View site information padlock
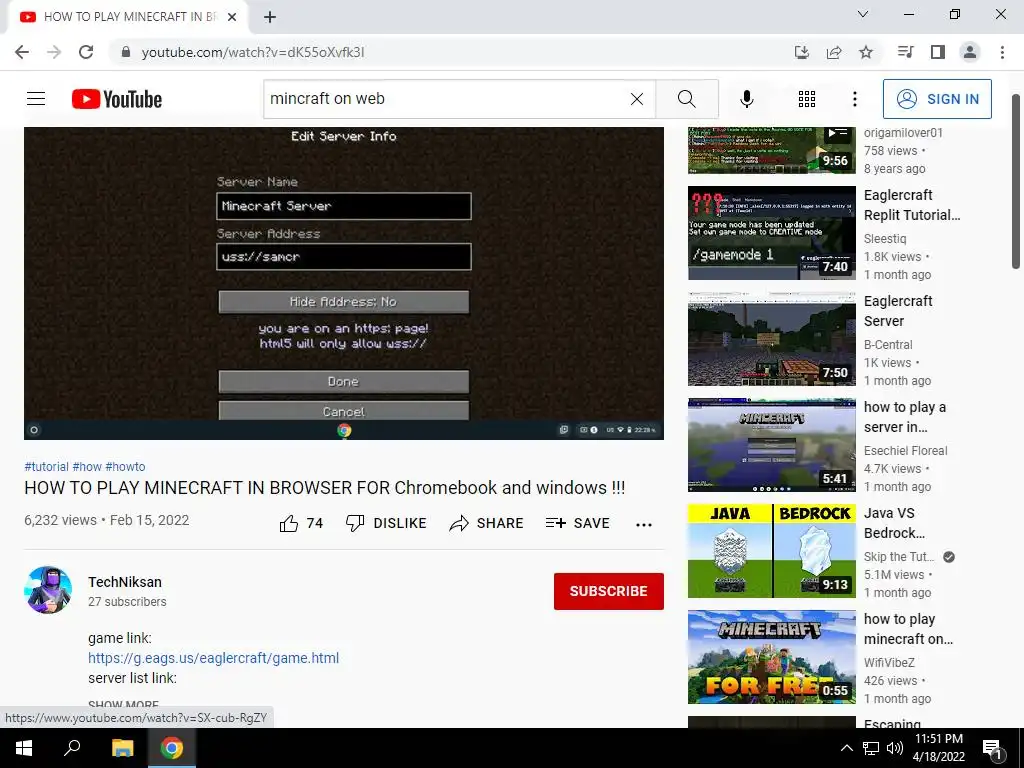Viewport: 1024px width, 768px height. tap(126, 52)
